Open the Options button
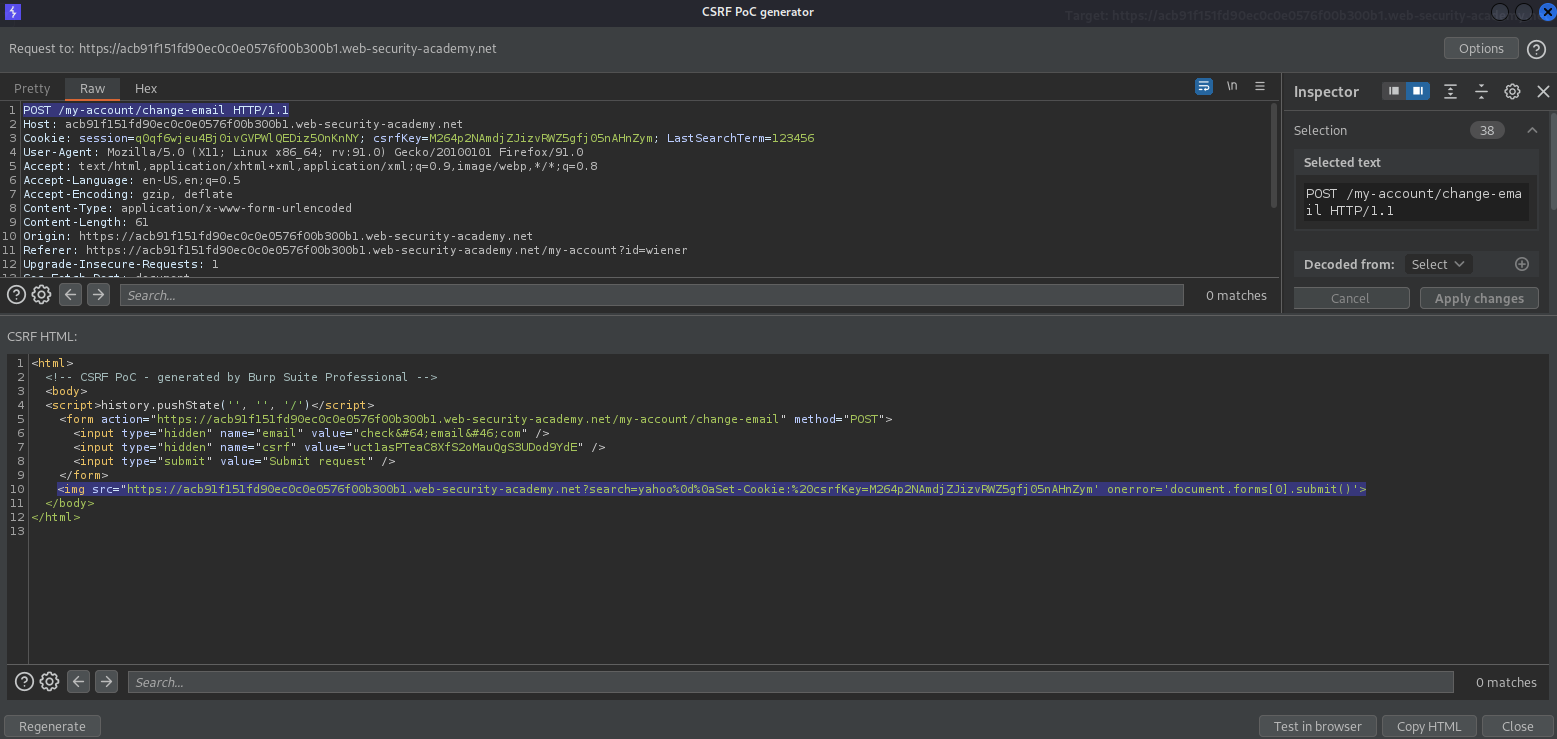This screenshot has width=1557, height=739. coord(1481,48)
